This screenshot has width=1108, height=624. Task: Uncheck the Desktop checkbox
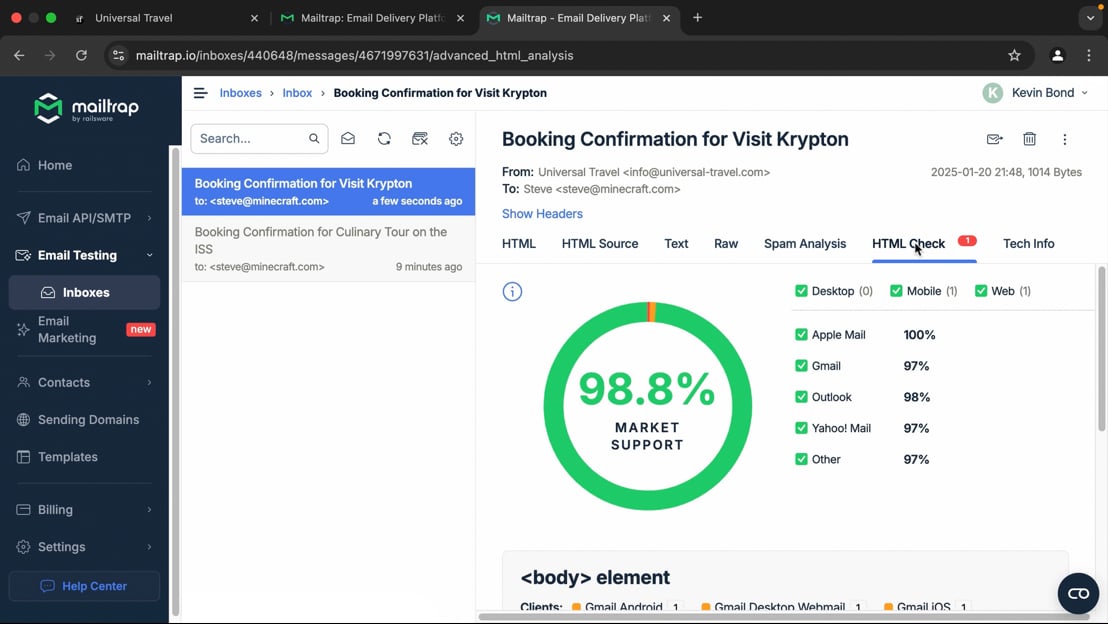(x=801, y=291)
